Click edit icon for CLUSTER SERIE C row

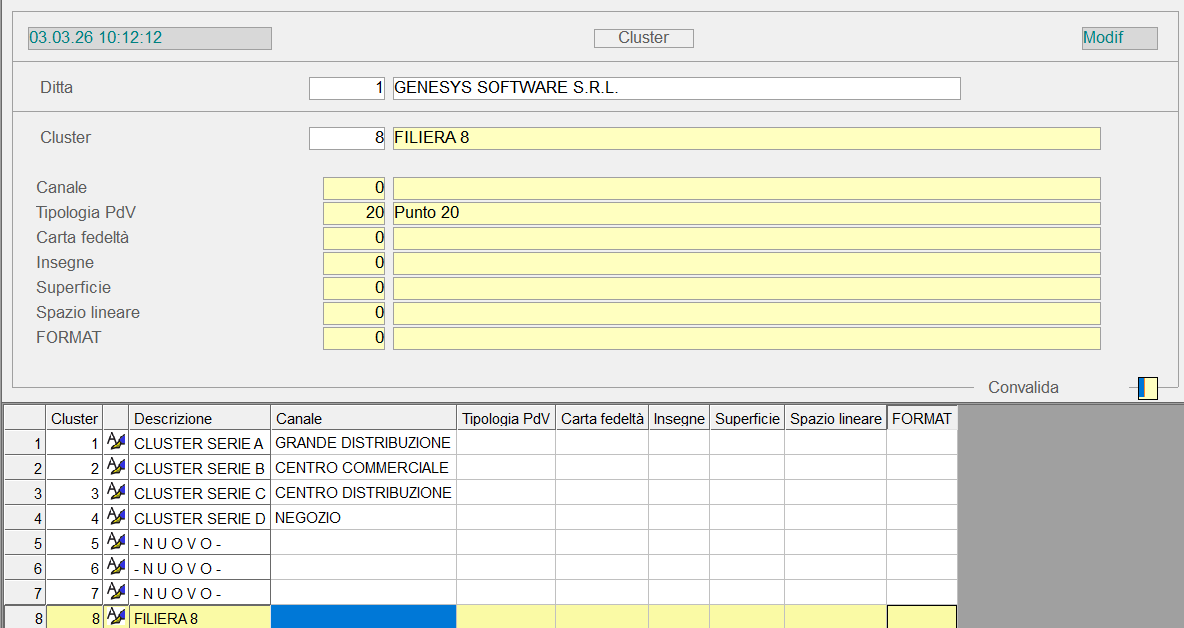116,492
